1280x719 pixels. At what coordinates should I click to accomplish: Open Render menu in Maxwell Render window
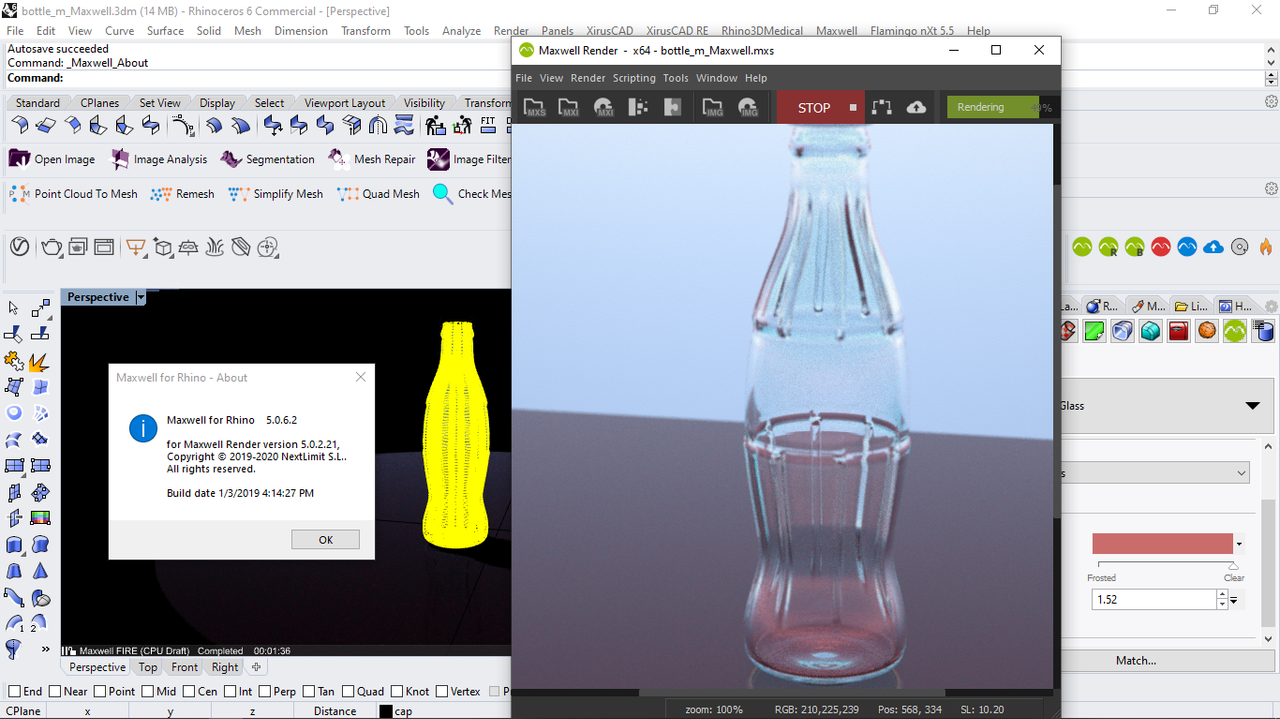[x=588, y=78]
